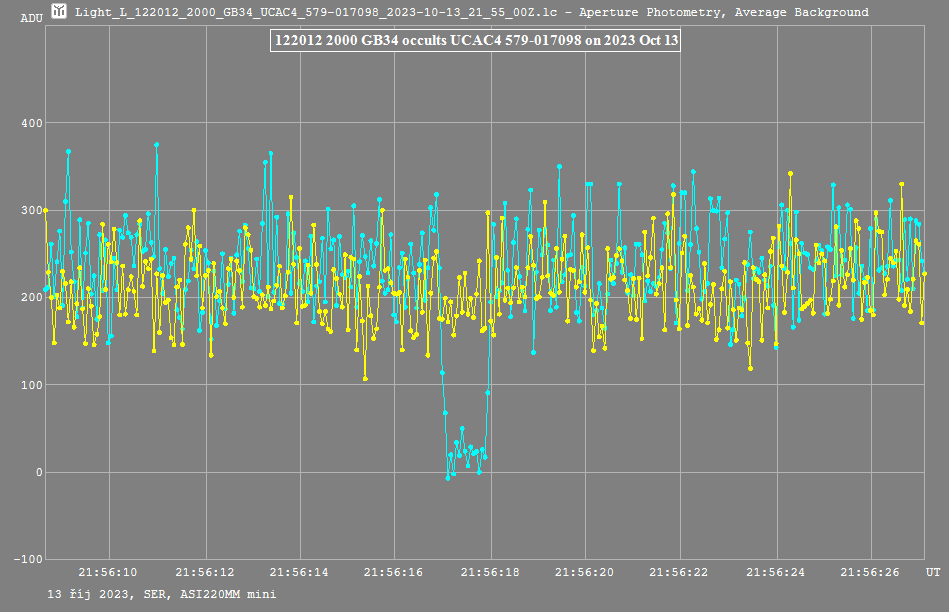The image size is (949, 612).
Task: Click the 0 value on the vertical axis
Action: click(x=39, y=472)
